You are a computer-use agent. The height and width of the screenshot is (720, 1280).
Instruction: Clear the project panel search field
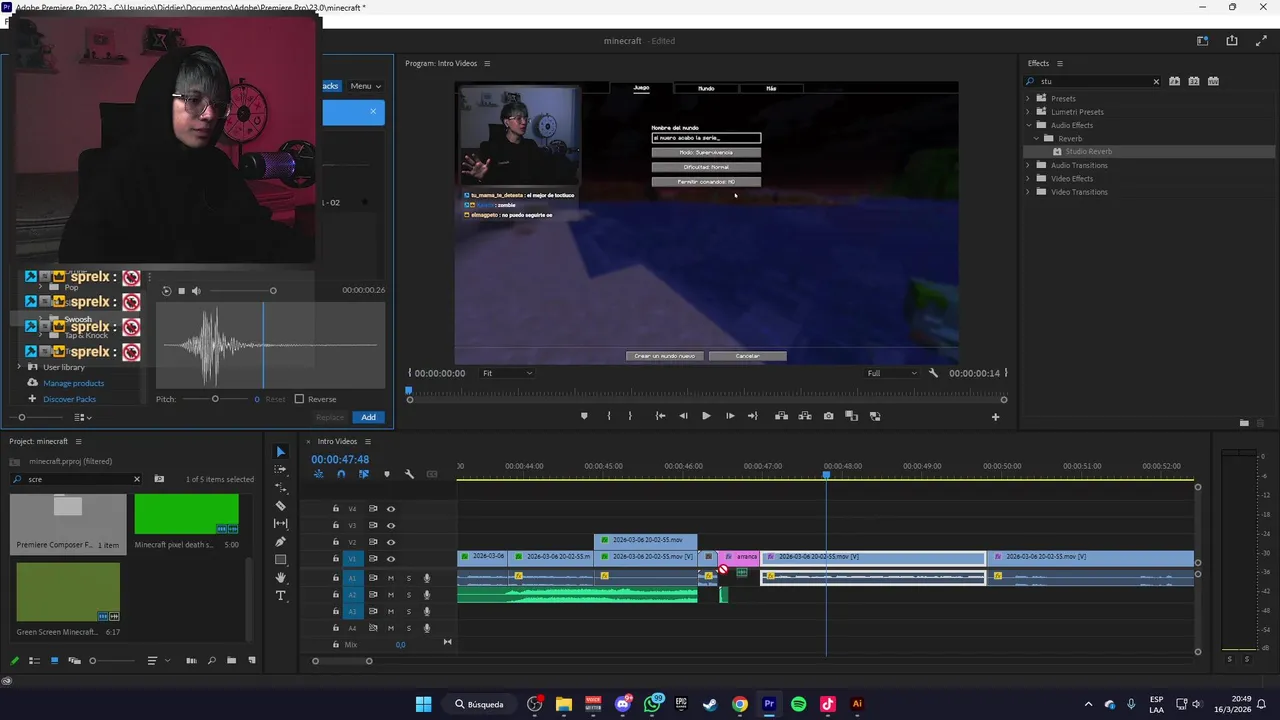tap(137, 479)
